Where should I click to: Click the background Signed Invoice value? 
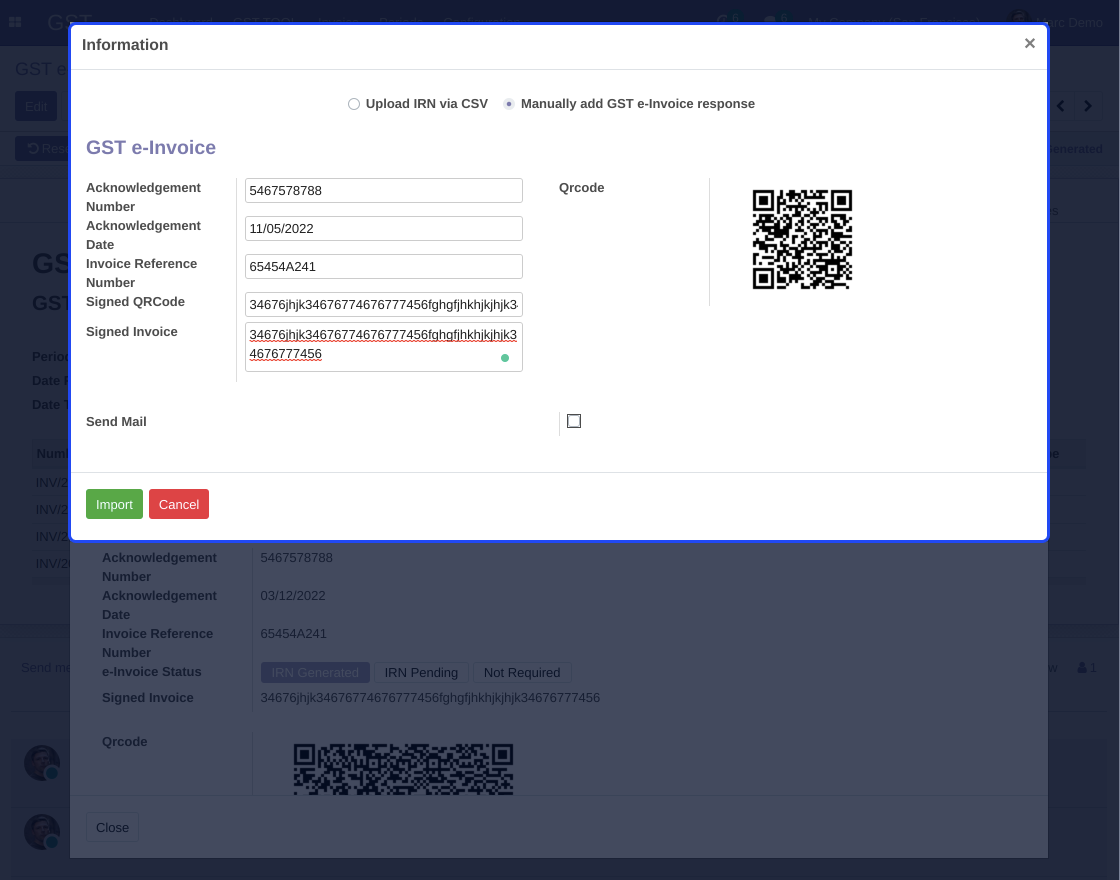click(430, 698)
